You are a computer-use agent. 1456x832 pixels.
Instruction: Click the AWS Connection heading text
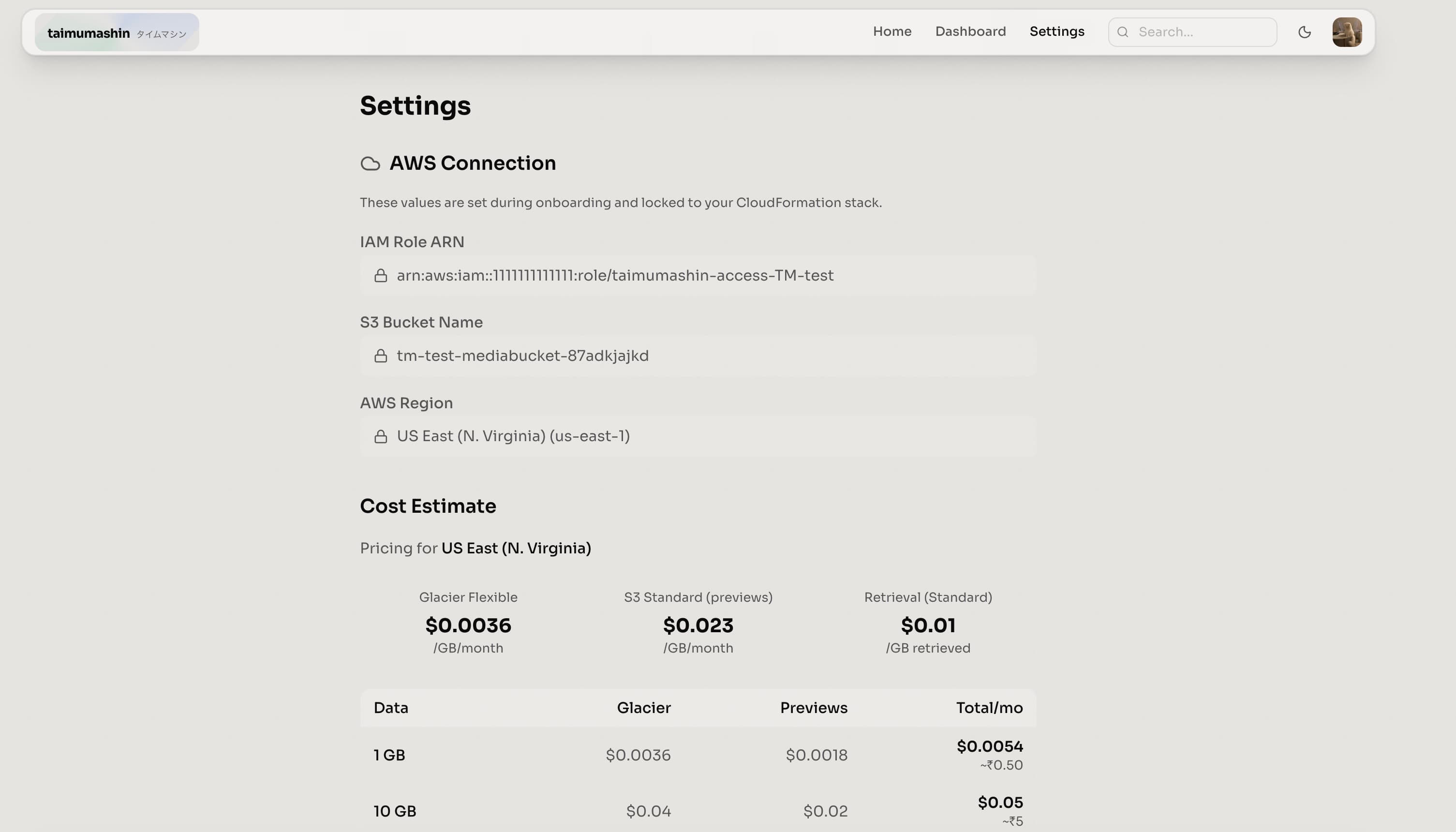(x=473, y=163)
